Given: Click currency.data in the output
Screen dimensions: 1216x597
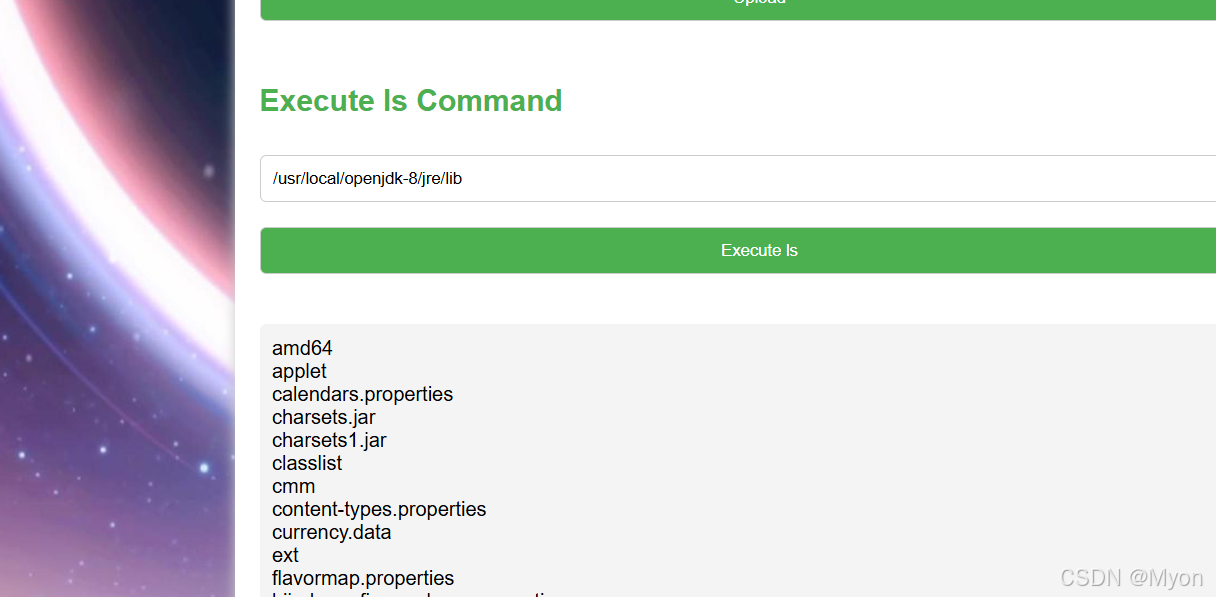Looking at the screenshot, I should click(x=332, y=532).
